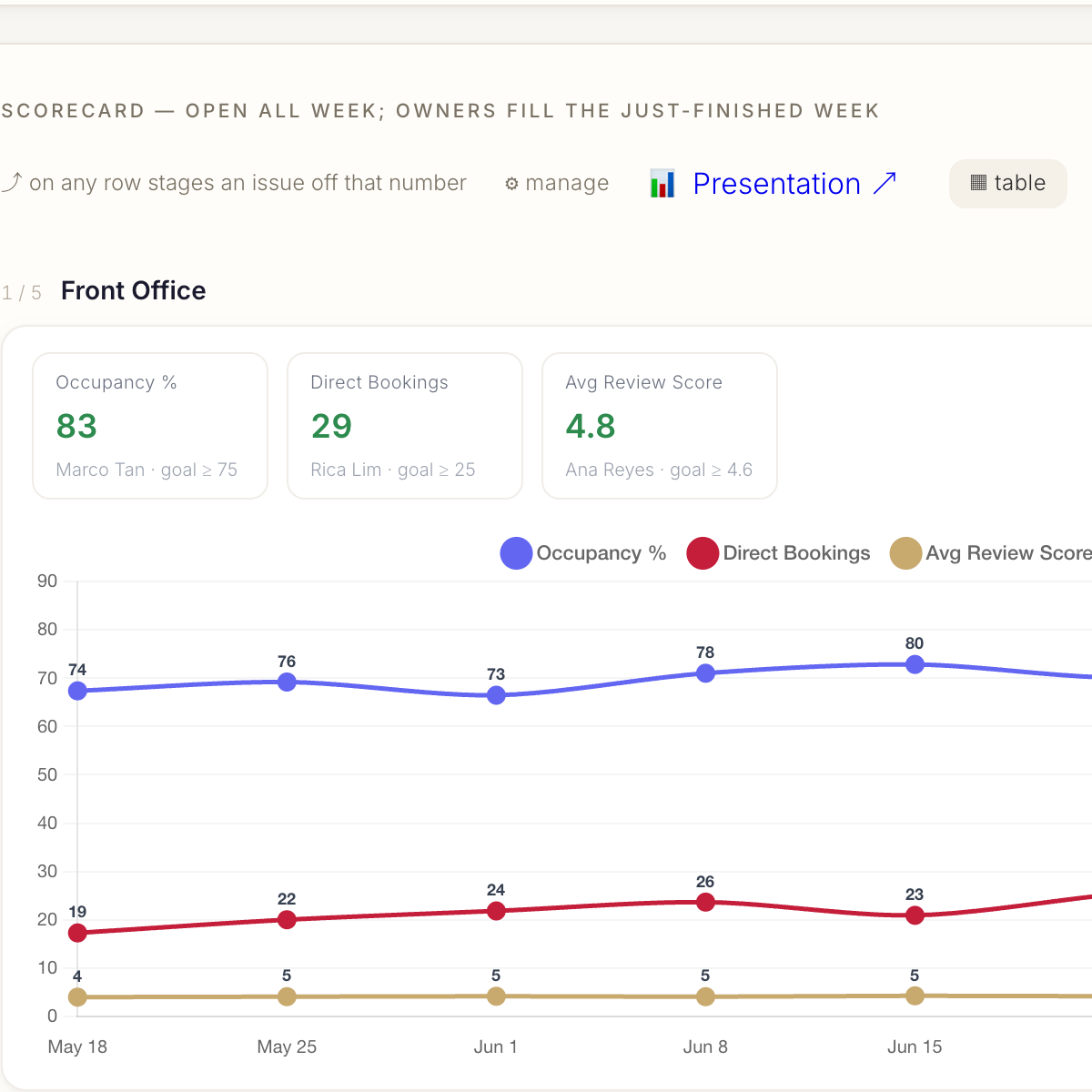
Task: Click the Jun 1 axis label
Action: (496, 1046)
